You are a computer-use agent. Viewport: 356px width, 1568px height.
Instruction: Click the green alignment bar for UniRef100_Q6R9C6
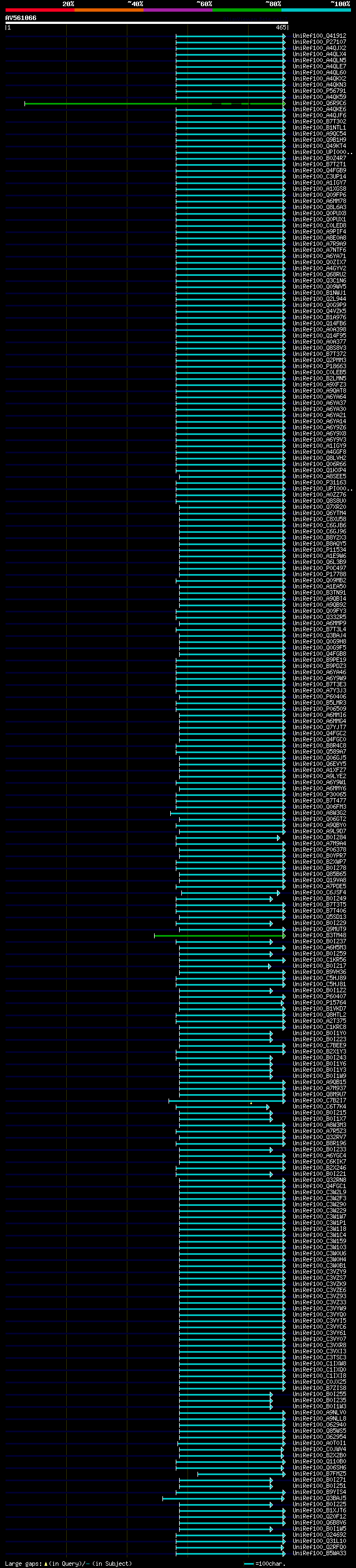tap(155, 103)
